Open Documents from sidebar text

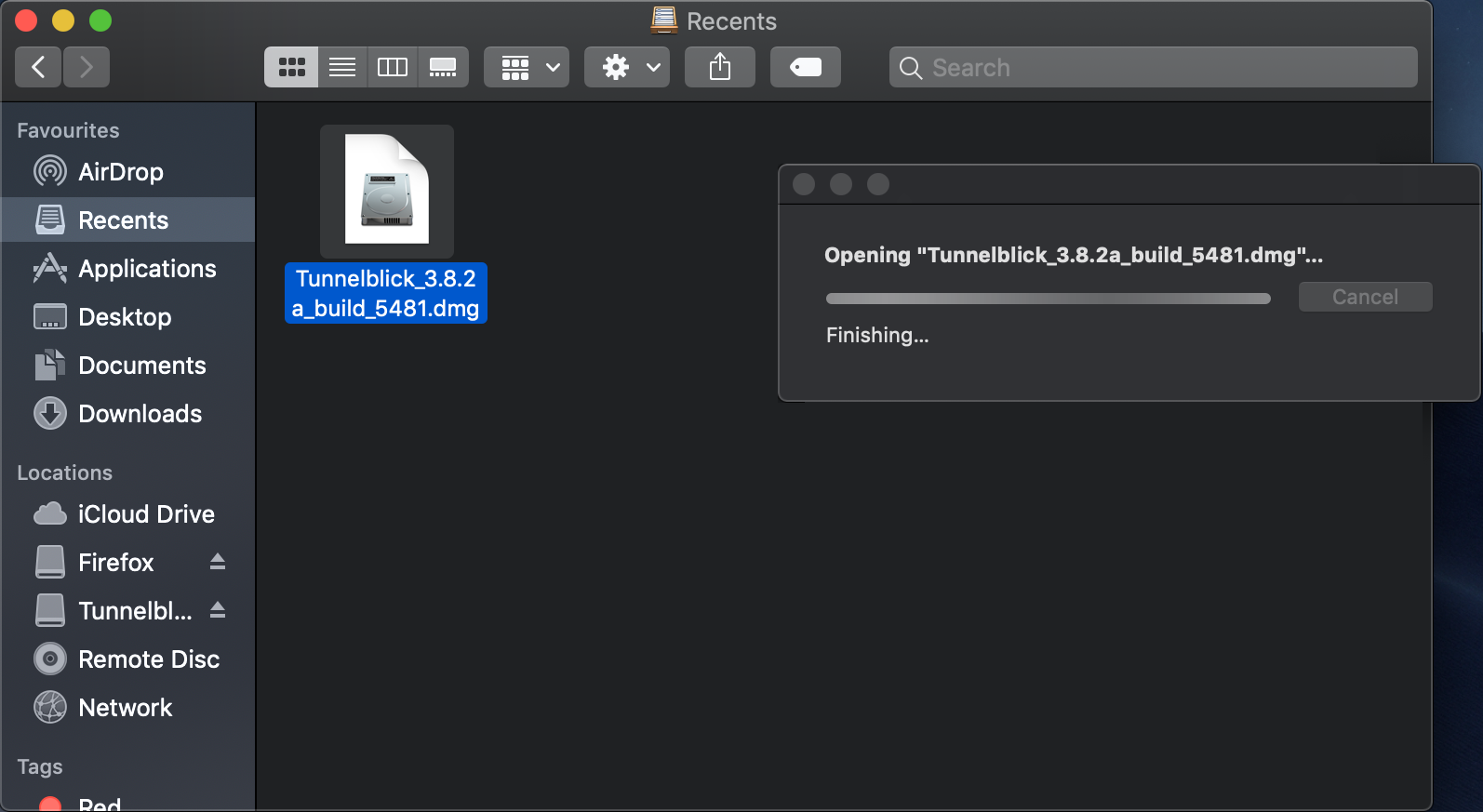(142, 366)
